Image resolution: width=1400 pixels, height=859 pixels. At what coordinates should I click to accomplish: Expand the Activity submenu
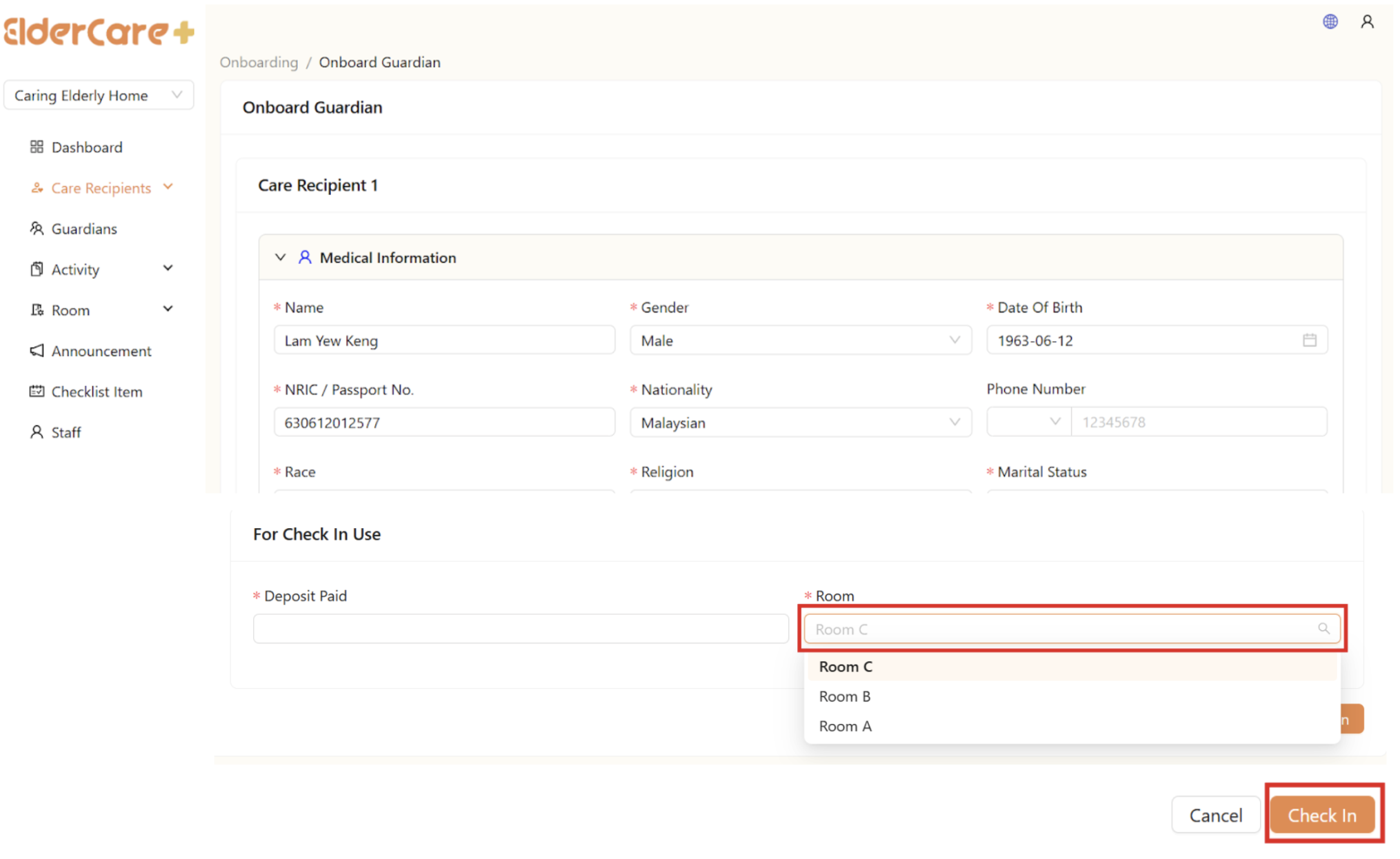tap(168, 268)
